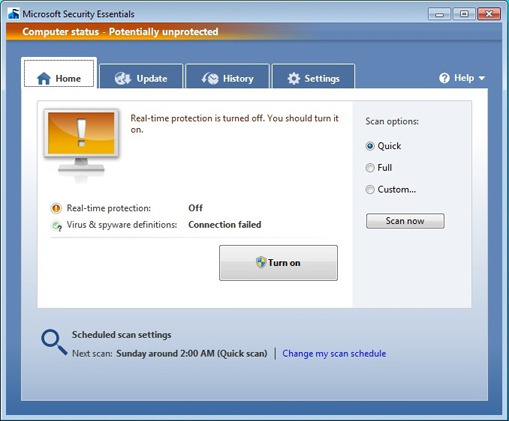Click the orange alert icon beside Real-time protection
This screenshot has height=421, width=509.
click(56, 208)
